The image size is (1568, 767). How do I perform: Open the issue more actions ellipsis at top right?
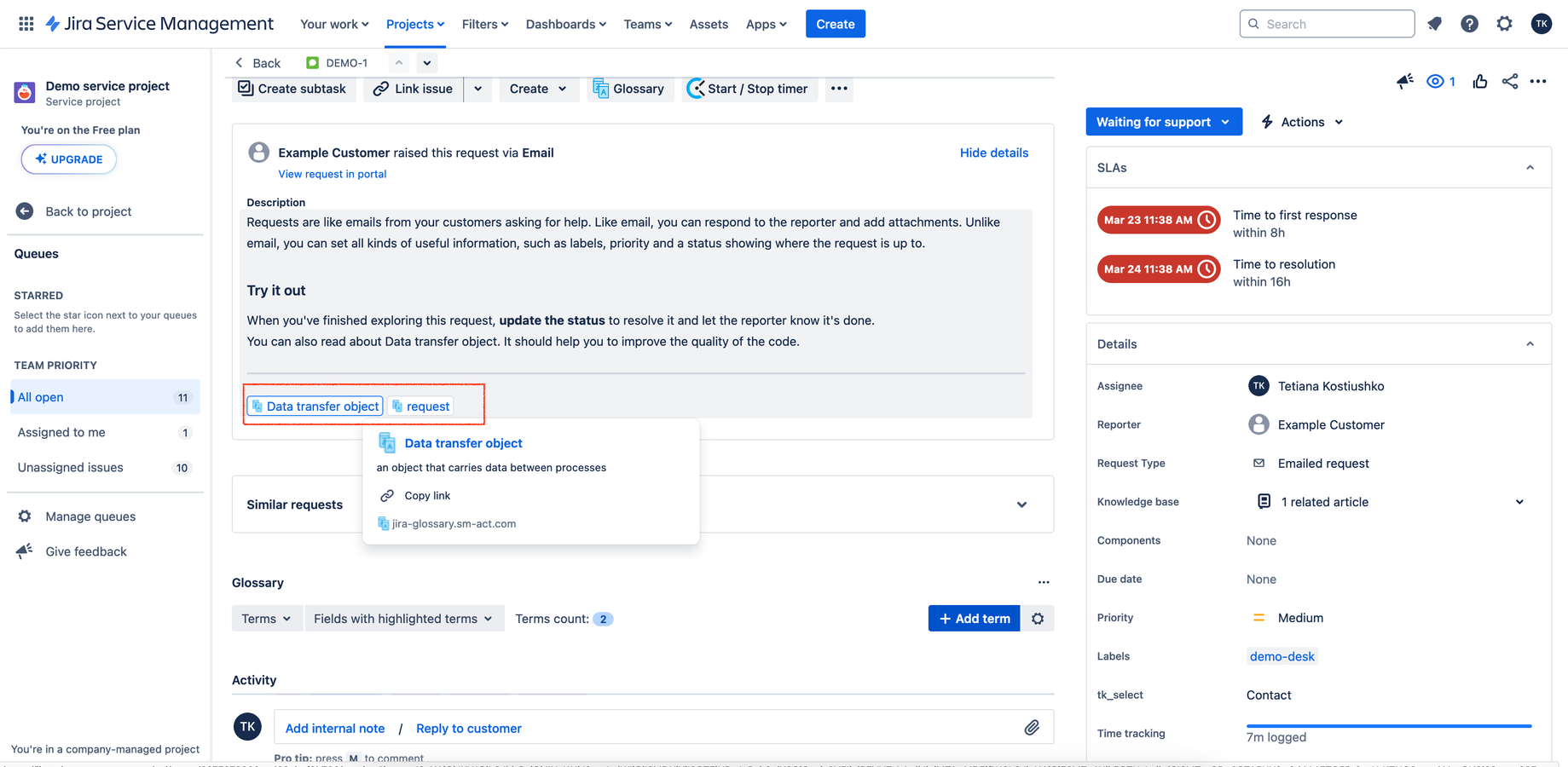point(1538,81)
